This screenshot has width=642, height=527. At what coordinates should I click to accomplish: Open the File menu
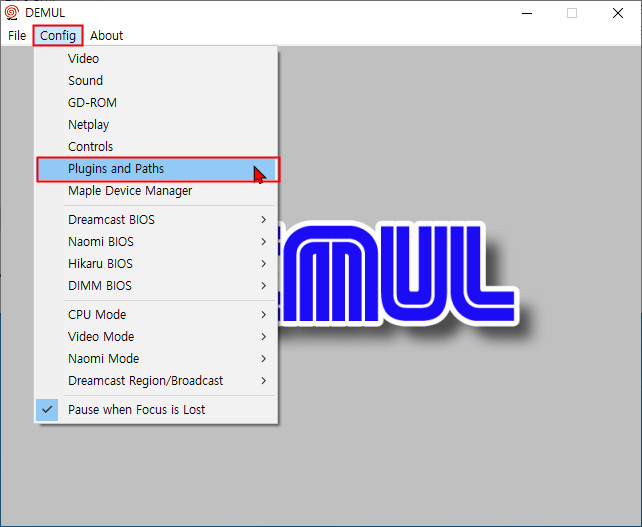click(17, 36)
